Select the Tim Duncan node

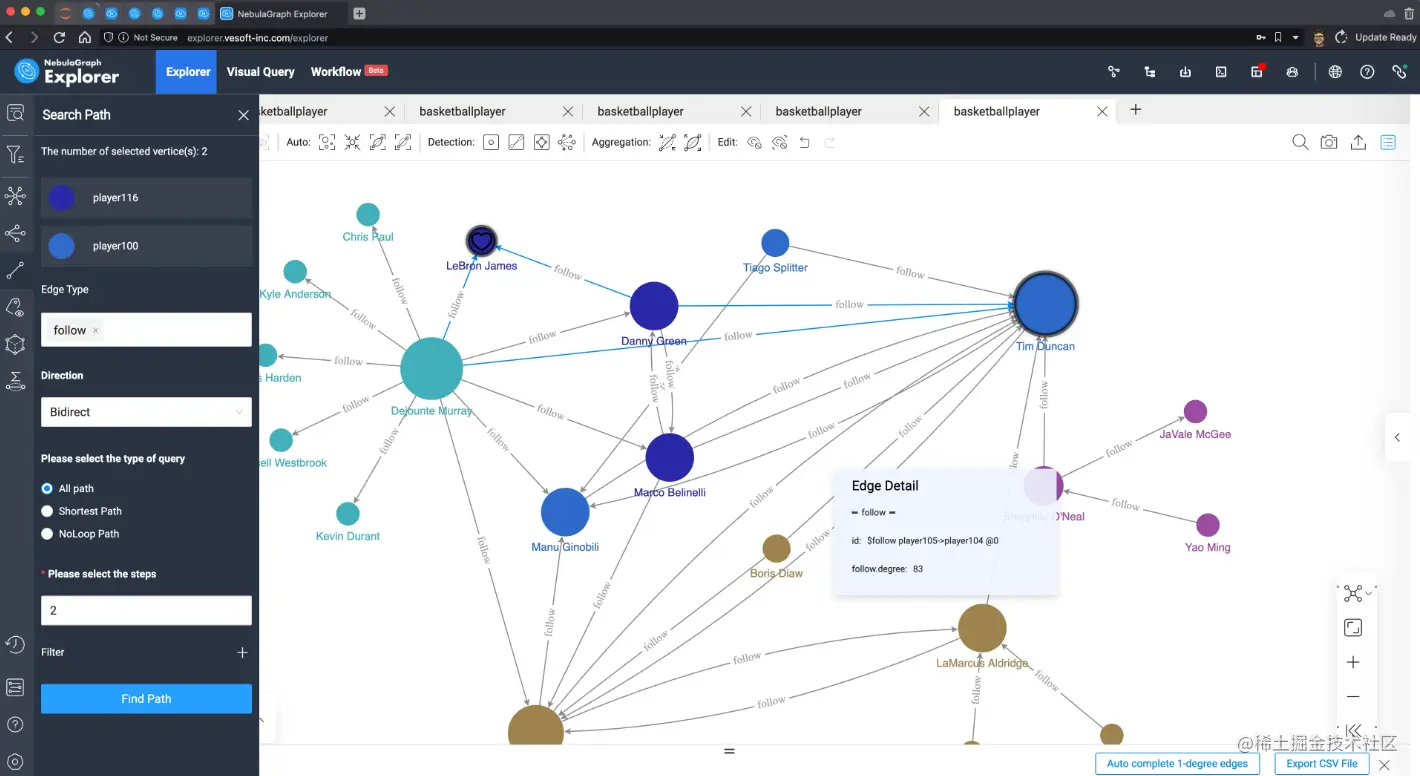coord(1045,304)
